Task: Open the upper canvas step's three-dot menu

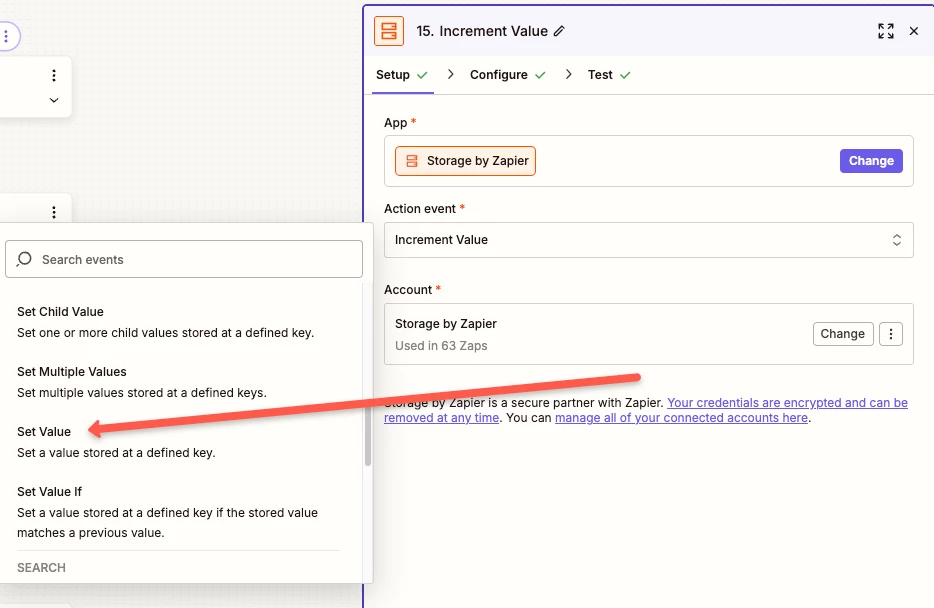Action: pos(54,76)
